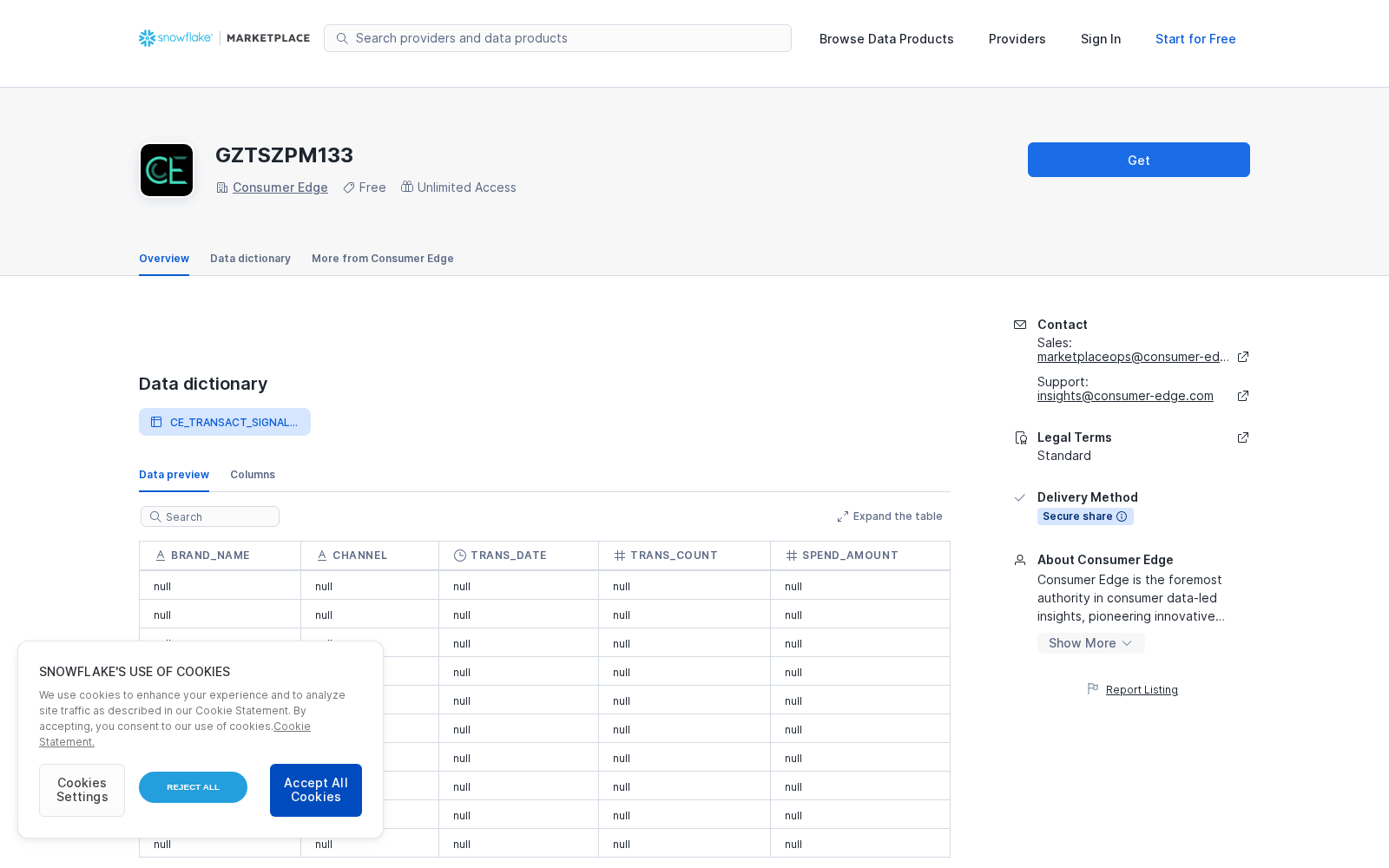The height and width of the screenshot is (868, 1389).
Task: Click the Sign In link
Action: [x=1101, y=39]
